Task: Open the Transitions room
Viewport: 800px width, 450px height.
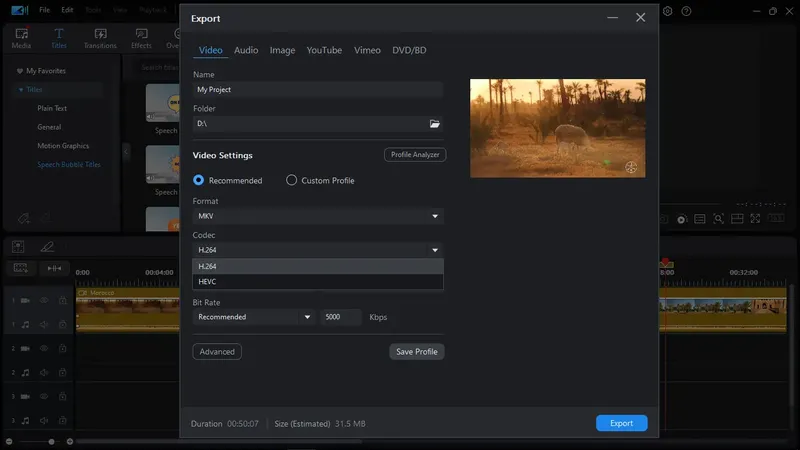Action: [100, 38]
